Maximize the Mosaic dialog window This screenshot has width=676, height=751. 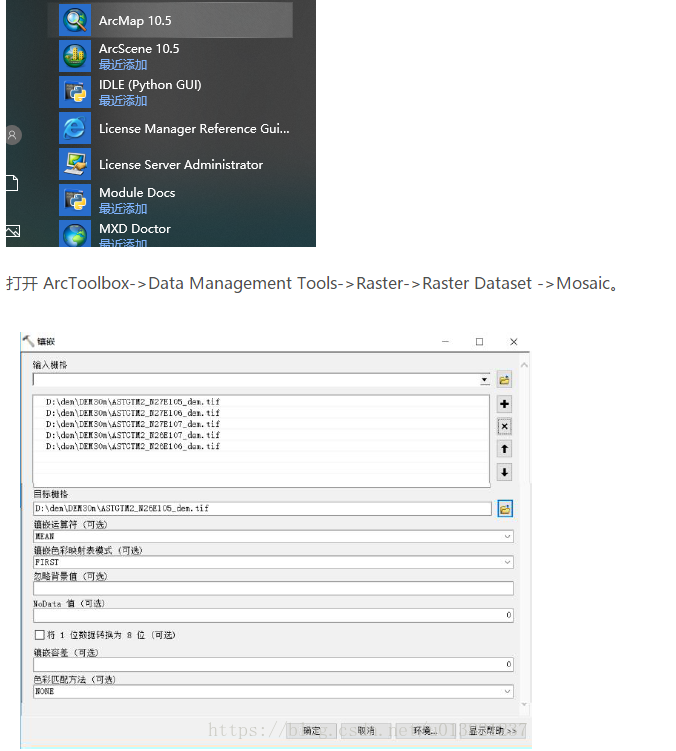click(479, 341)
